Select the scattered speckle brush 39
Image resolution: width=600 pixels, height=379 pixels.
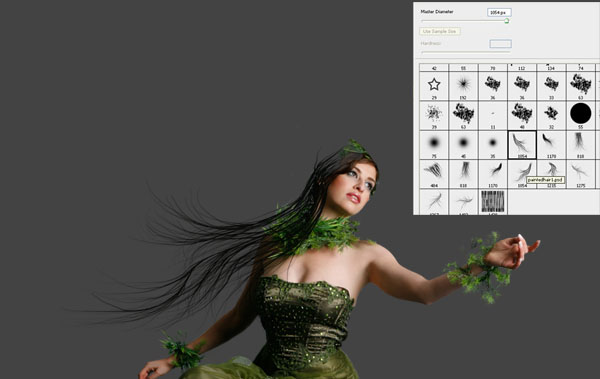click(x=434, y=116)
